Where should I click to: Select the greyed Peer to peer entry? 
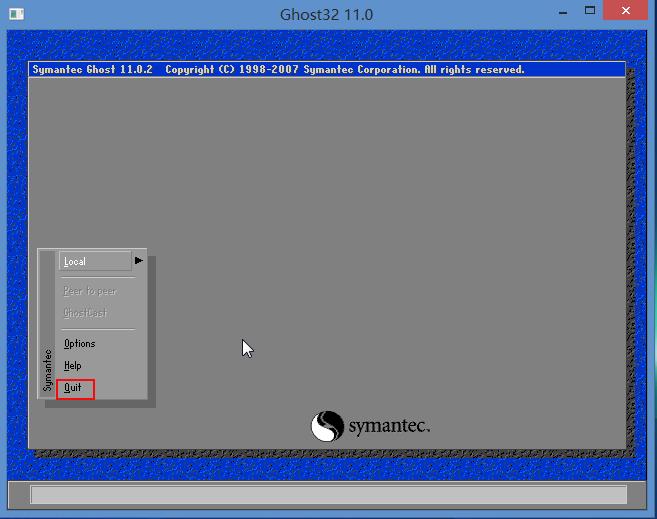click(x=90, y=291)
